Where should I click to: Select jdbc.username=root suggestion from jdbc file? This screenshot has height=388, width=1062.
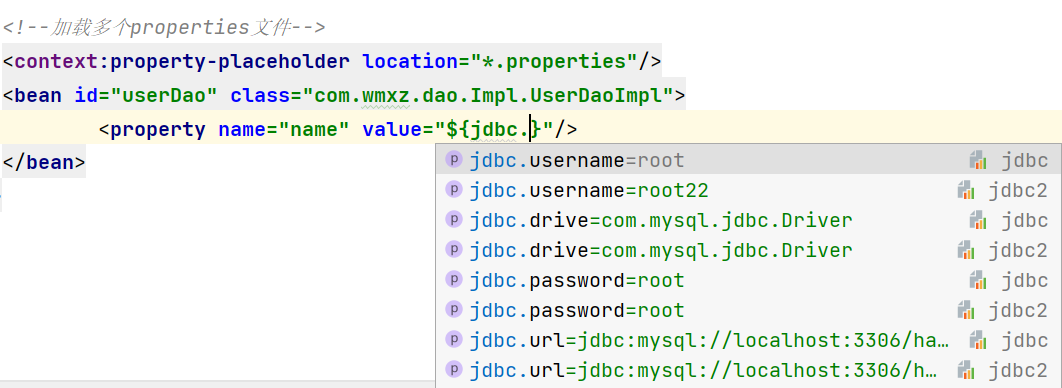[748, 160]
